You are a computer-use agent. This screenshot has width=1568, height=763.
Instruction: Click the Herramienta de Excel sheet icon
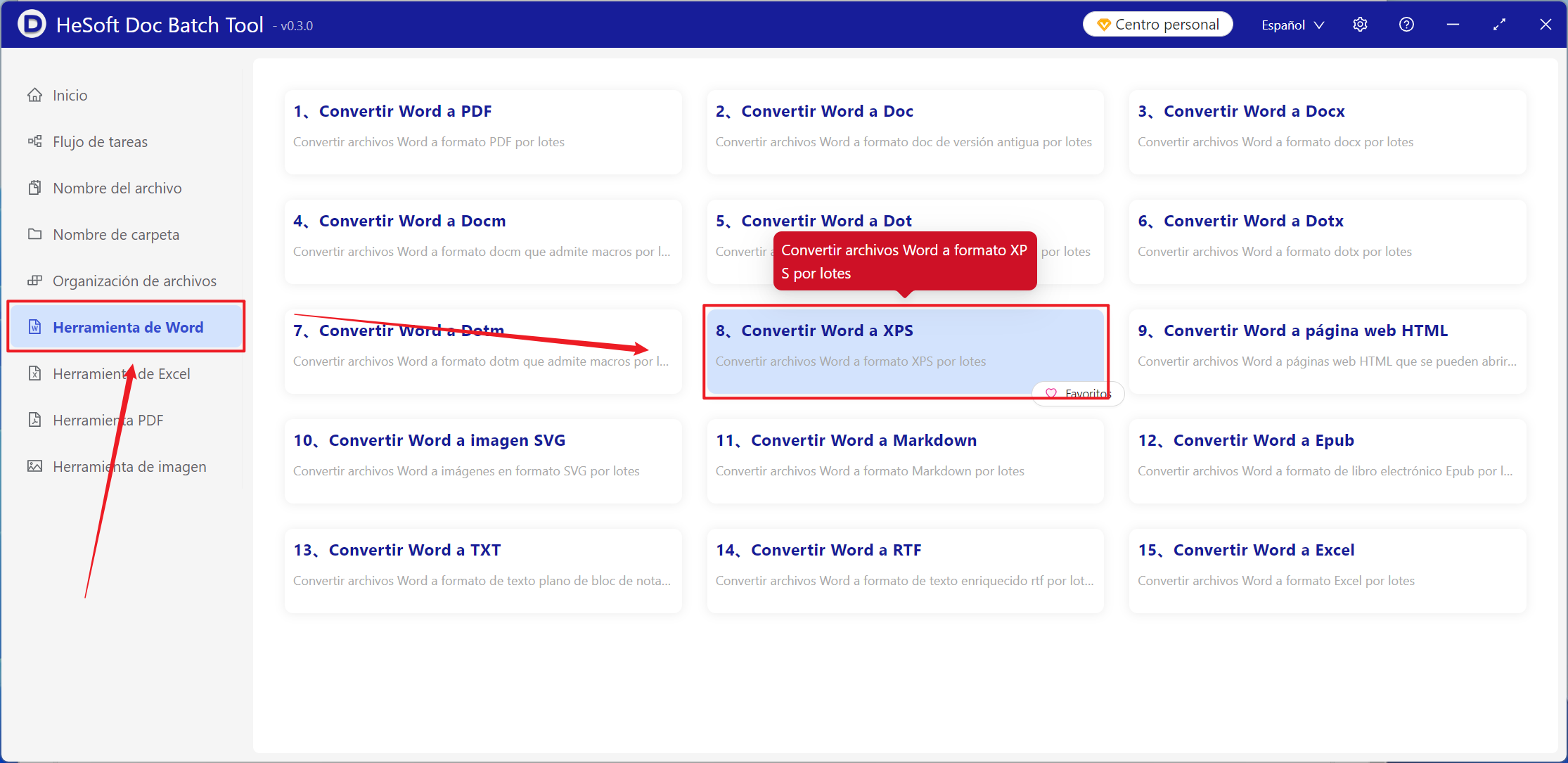click(x=34, y=373)
